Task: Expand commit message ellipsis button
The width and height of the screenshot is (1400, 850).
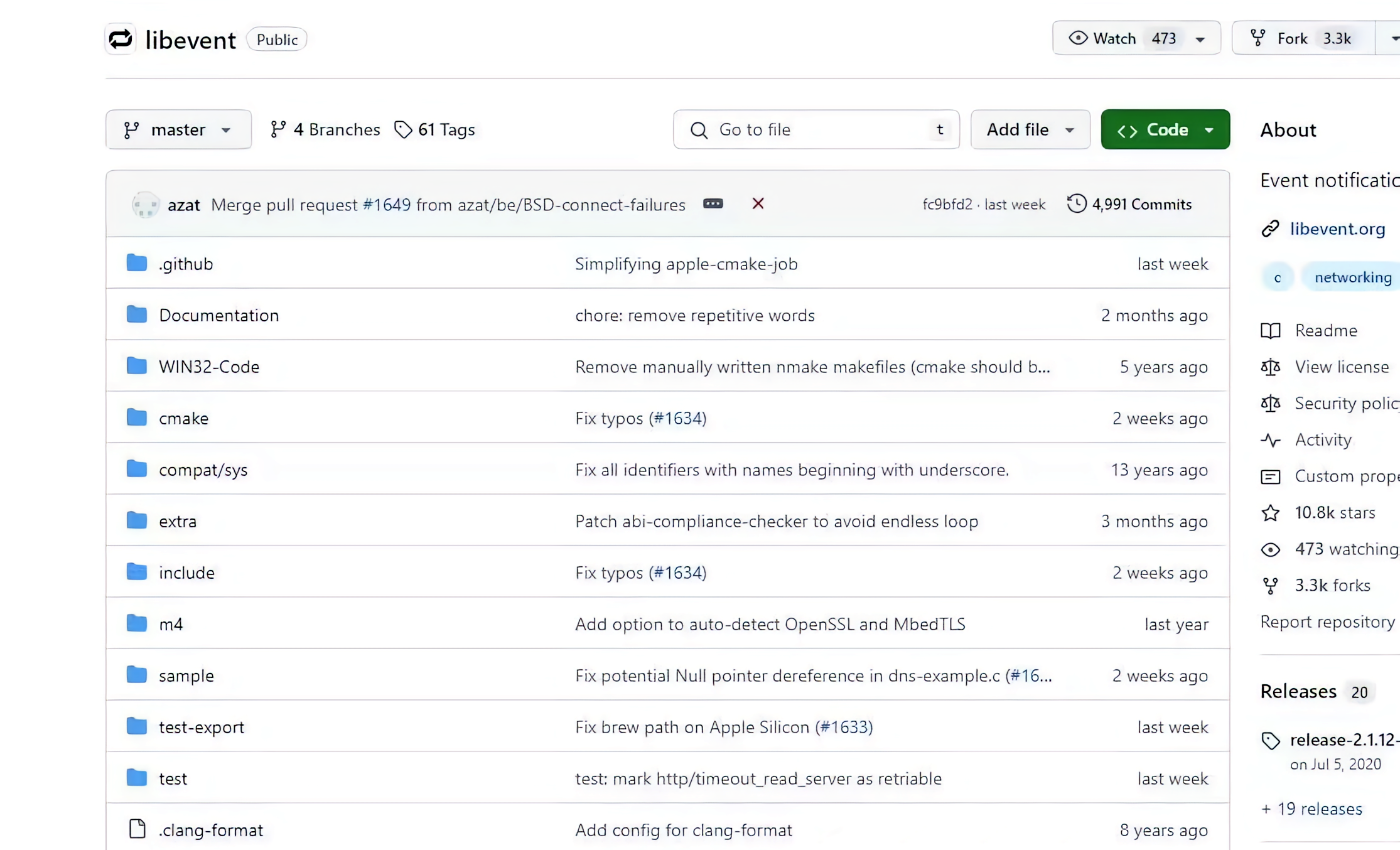Action: tap(713, 203)
